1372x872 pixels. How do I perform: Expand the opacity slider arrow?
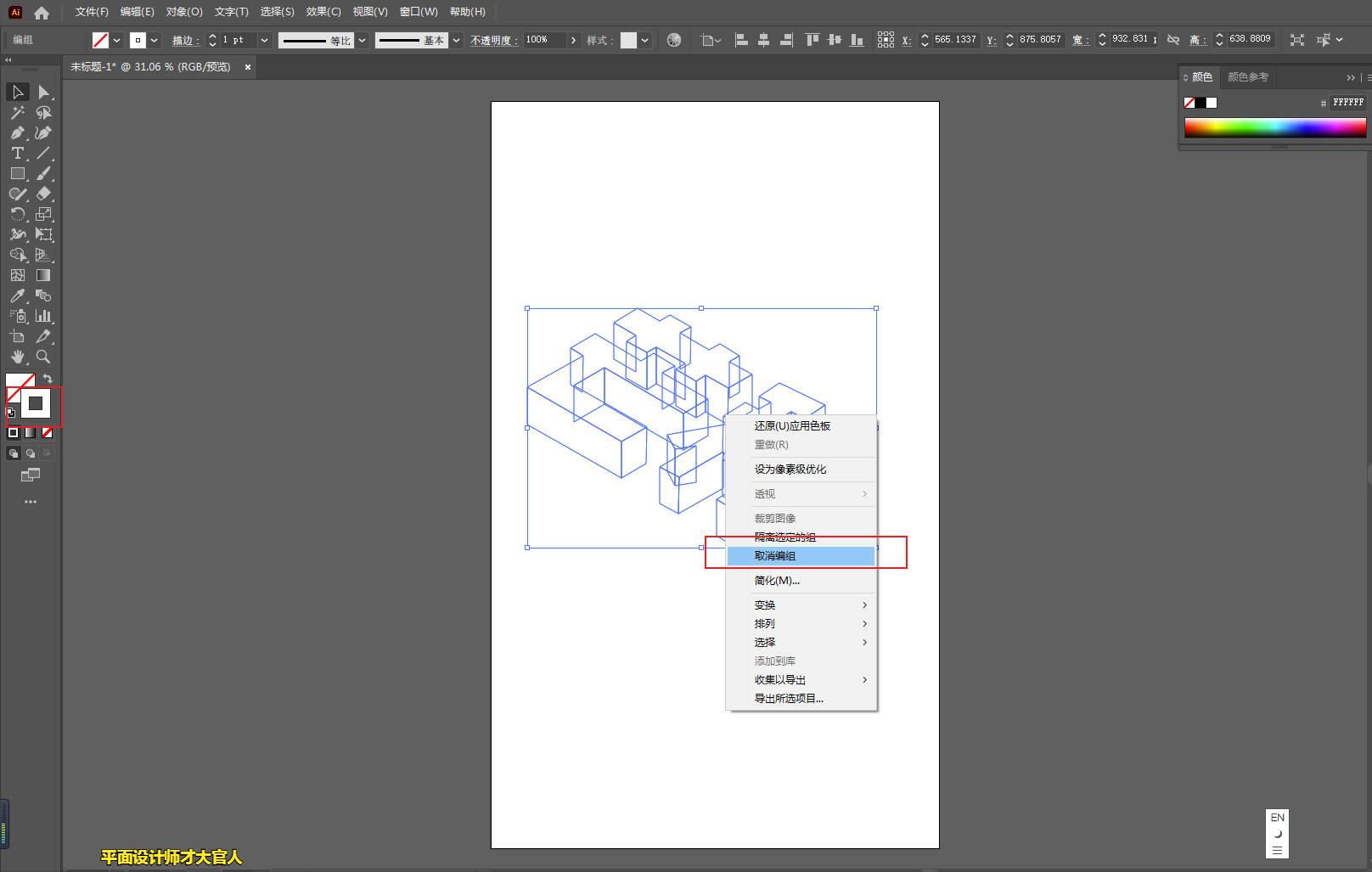coord(574,40)
